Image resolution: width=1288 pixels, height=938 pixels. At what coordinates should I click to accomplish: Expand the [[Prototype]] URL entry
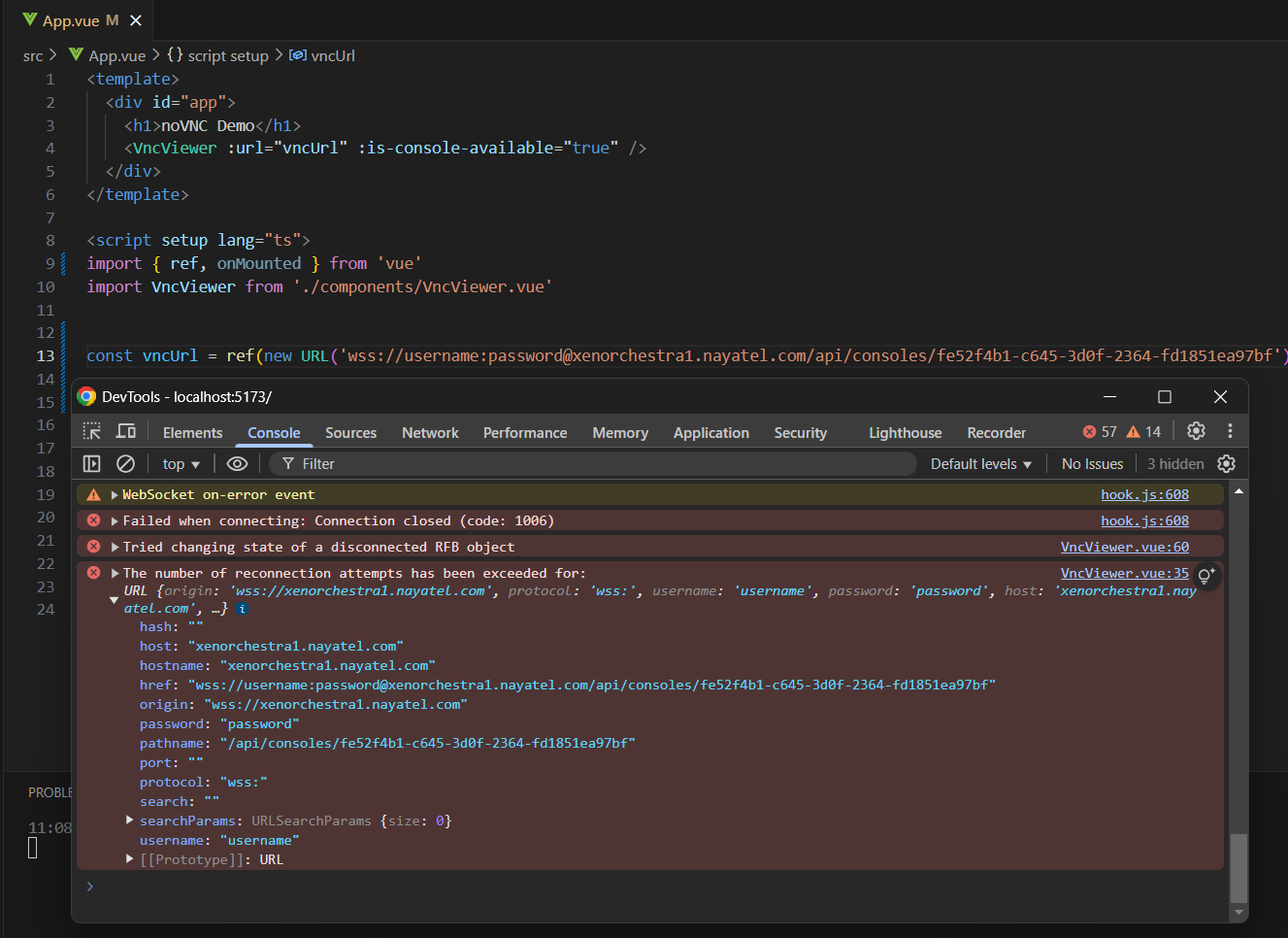click(130, 859)
